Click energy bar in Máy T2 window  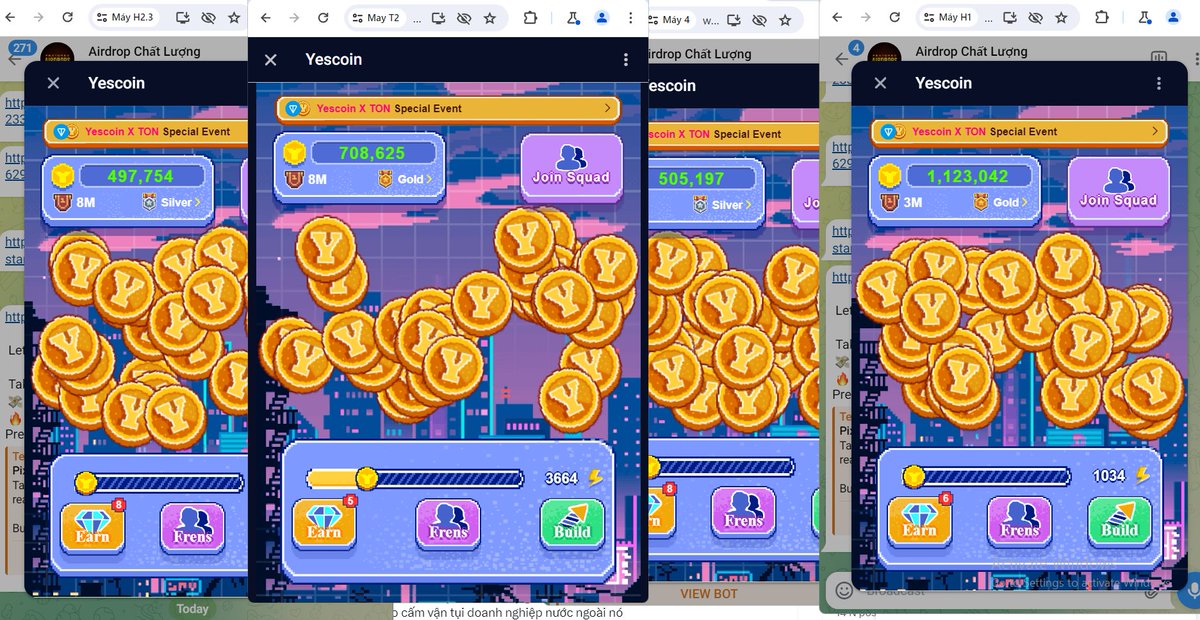click(x=415, y=478)
